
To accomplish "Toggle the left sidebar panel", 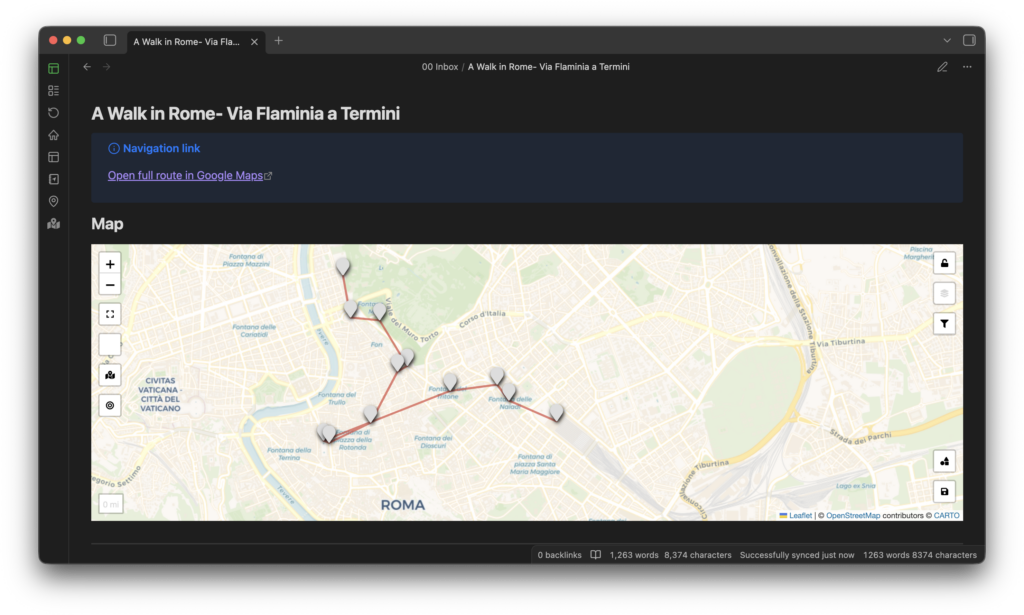I will coord(110,41).
